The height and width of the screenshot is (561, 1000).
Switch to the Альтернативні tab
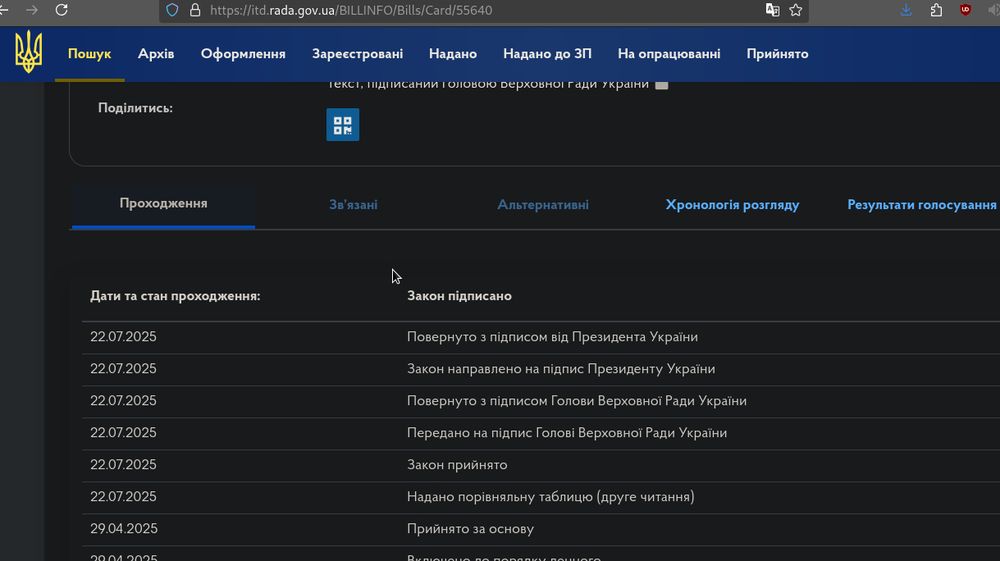543,205
